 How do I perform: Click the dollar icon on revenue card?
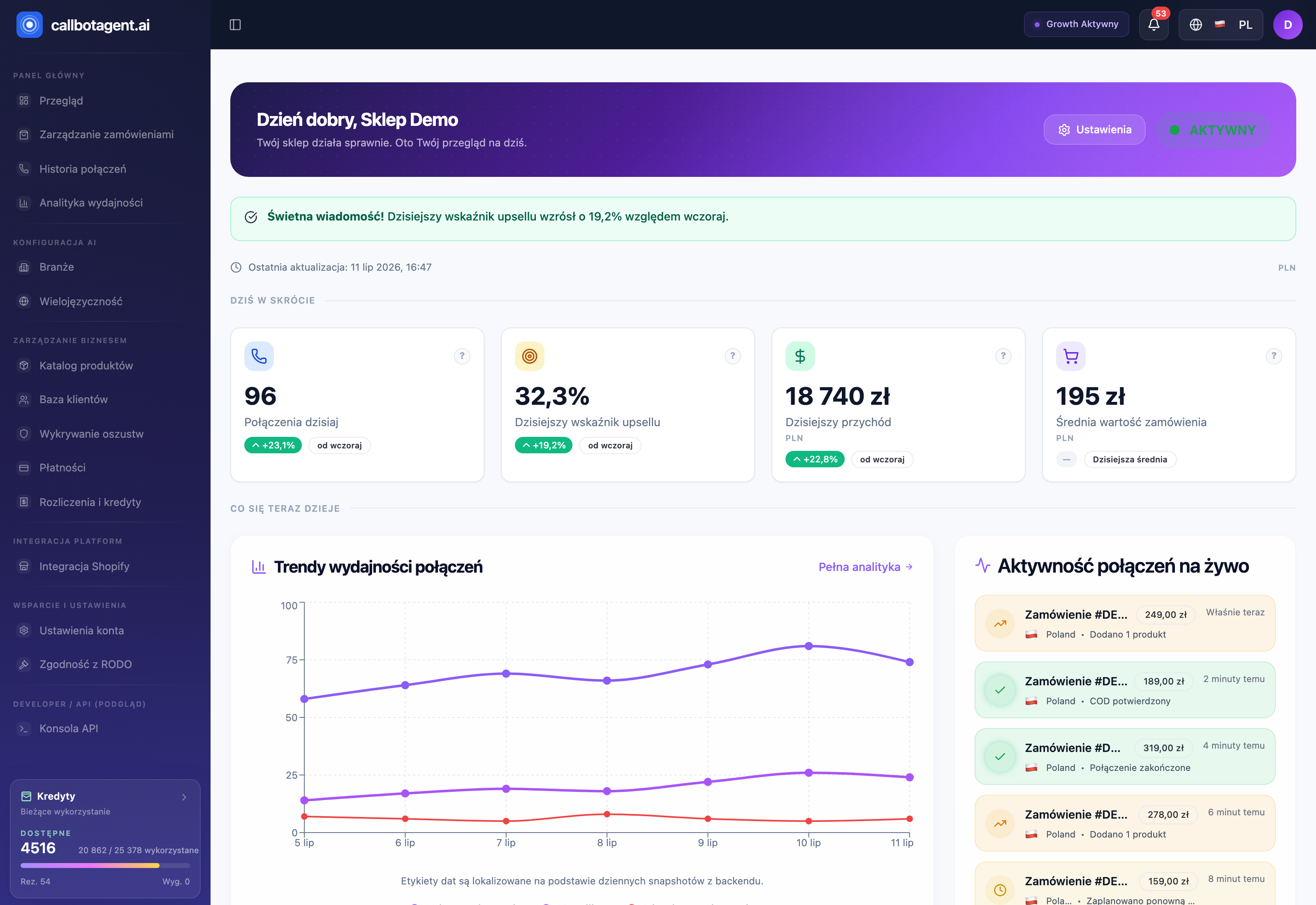tap(800, 356)
